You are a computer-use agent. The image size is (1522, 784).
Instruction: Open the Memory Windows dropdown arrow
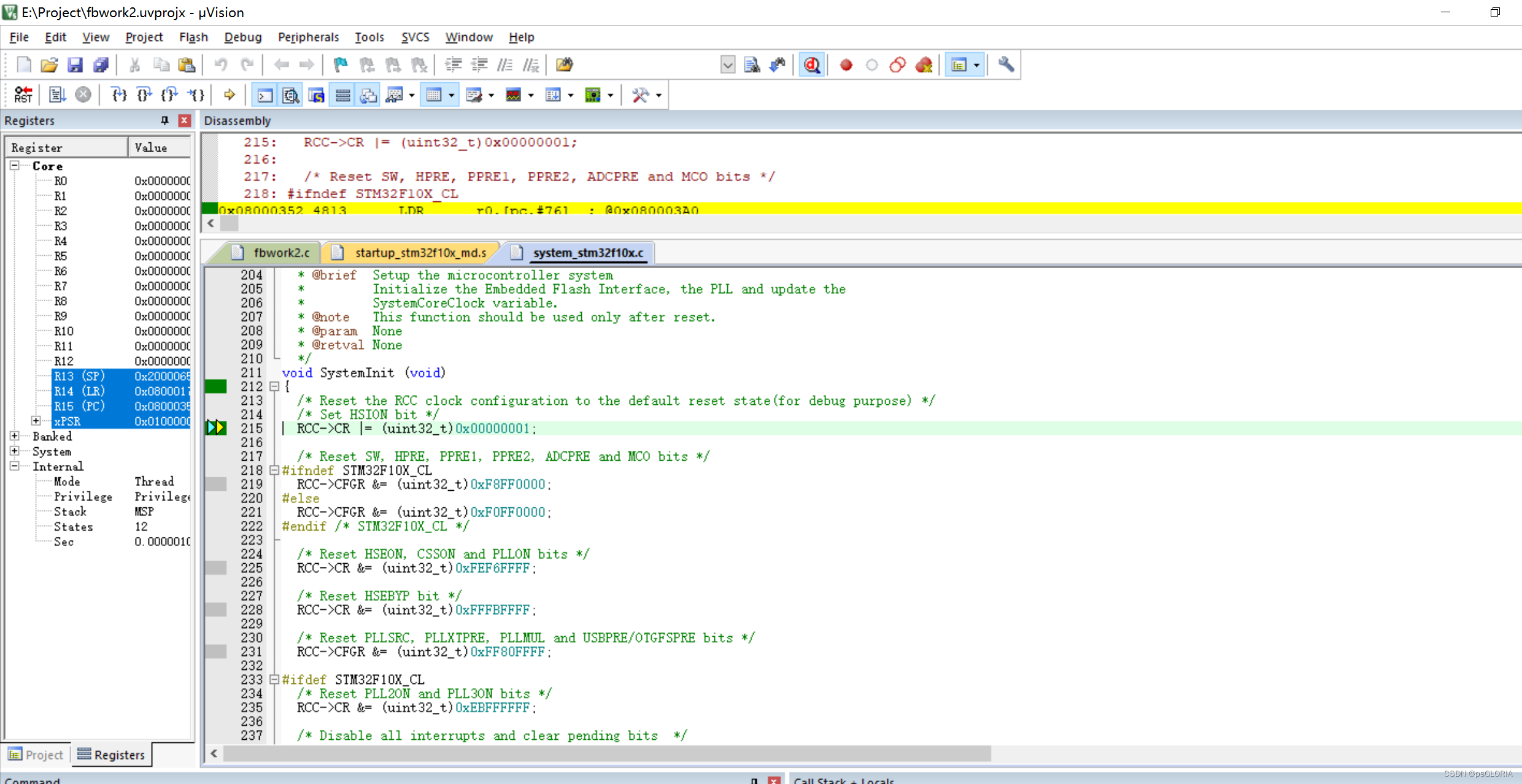pyautogui.click(x=452, y=94)
